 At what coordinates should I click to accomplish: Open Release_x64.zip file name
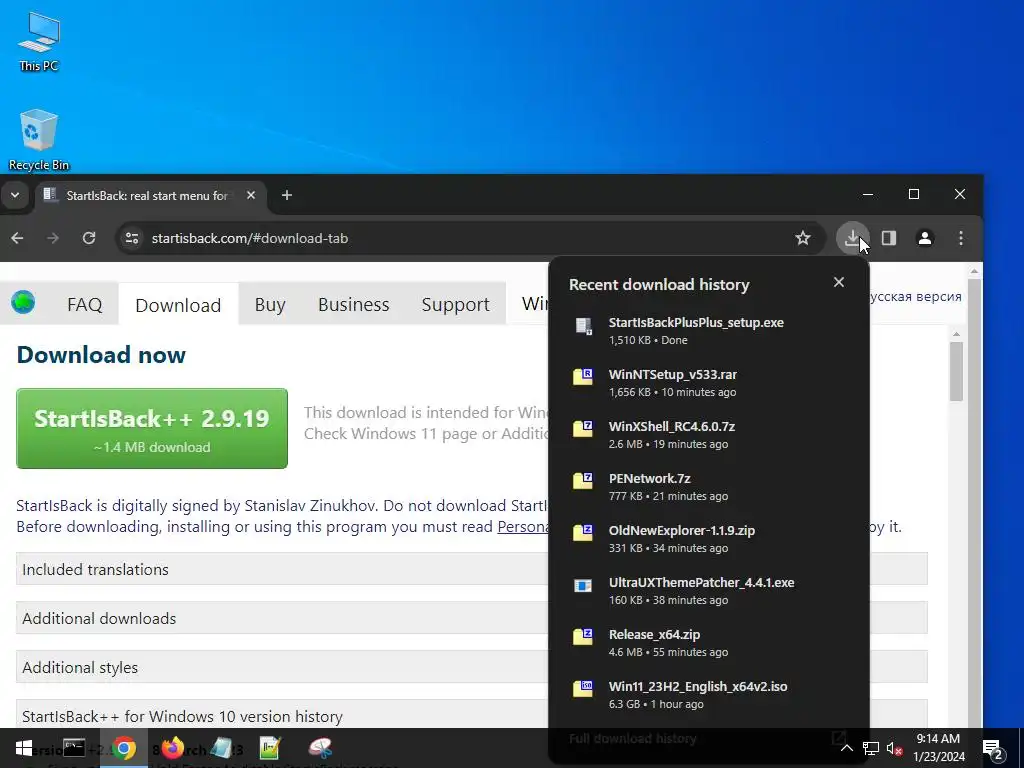tap(654, 635)
